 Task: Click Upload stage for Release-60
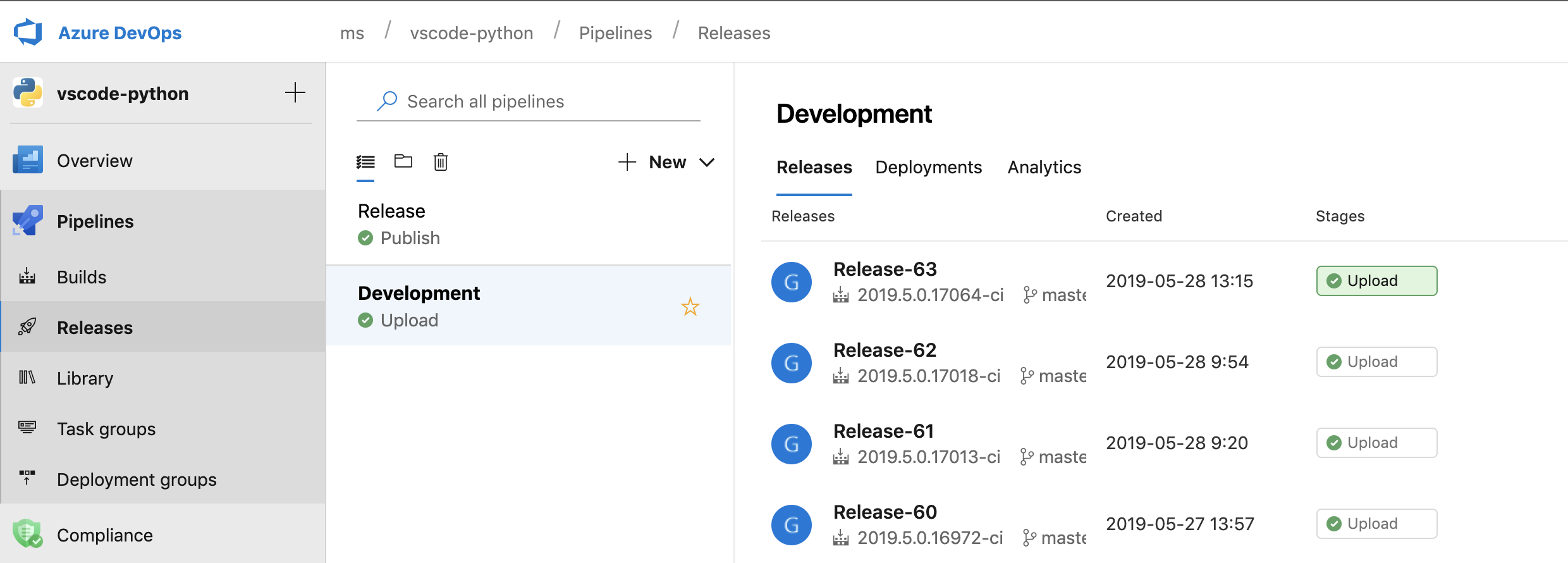pos(1376,524)
